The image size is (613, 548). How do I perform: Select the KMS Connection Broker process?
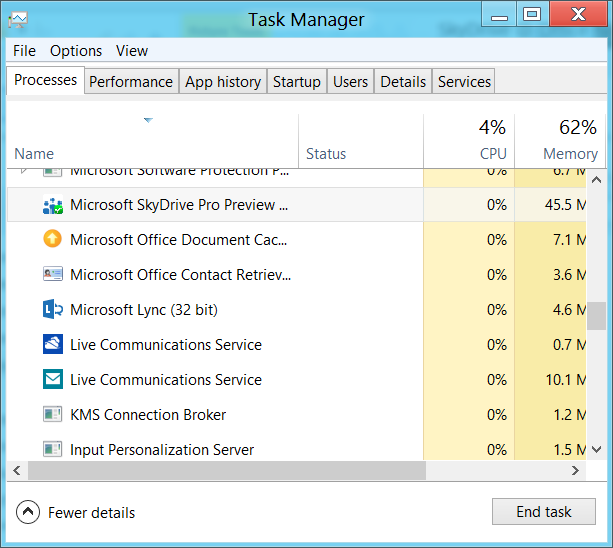296,414
